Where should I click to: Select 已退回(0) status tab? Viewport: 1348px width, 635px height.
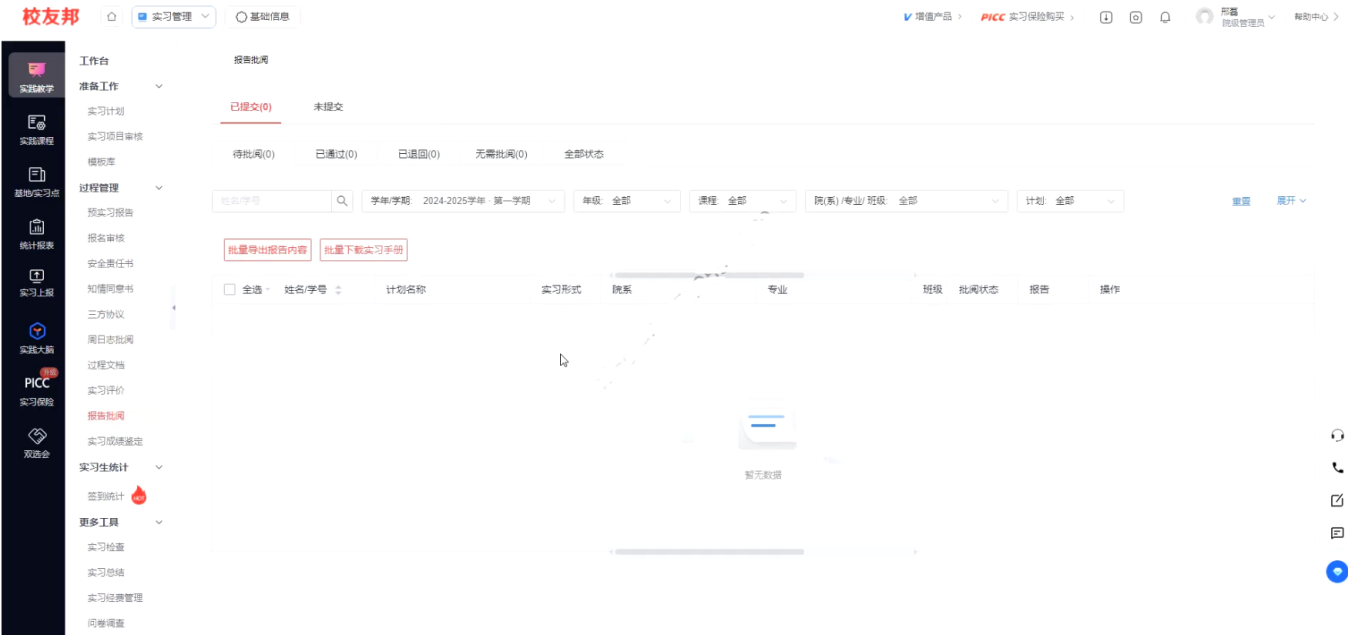click(419, 155)
